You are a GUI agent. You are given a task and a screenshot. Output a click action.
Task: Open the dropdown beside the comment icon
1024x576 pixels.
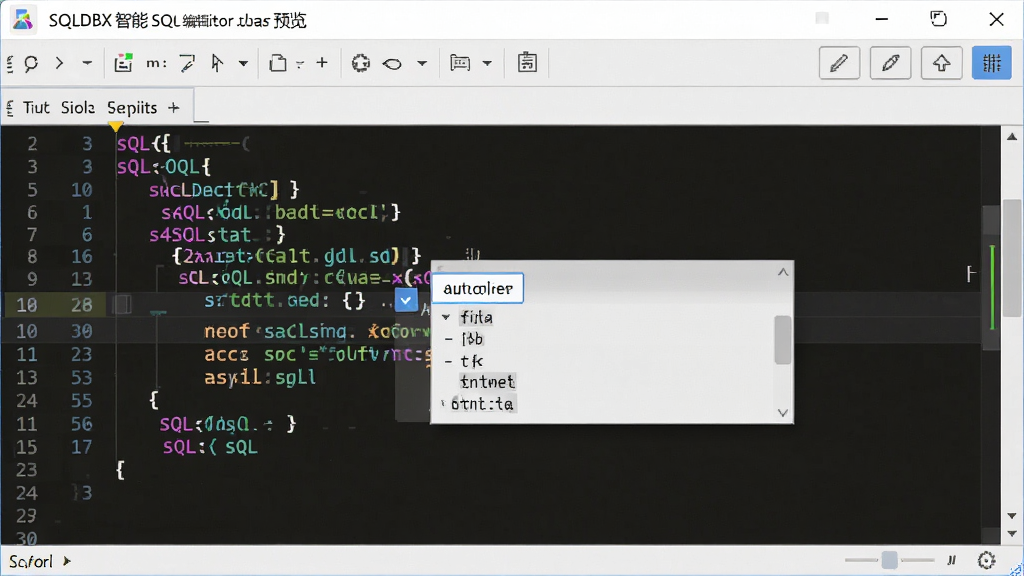tap(487, 64)
